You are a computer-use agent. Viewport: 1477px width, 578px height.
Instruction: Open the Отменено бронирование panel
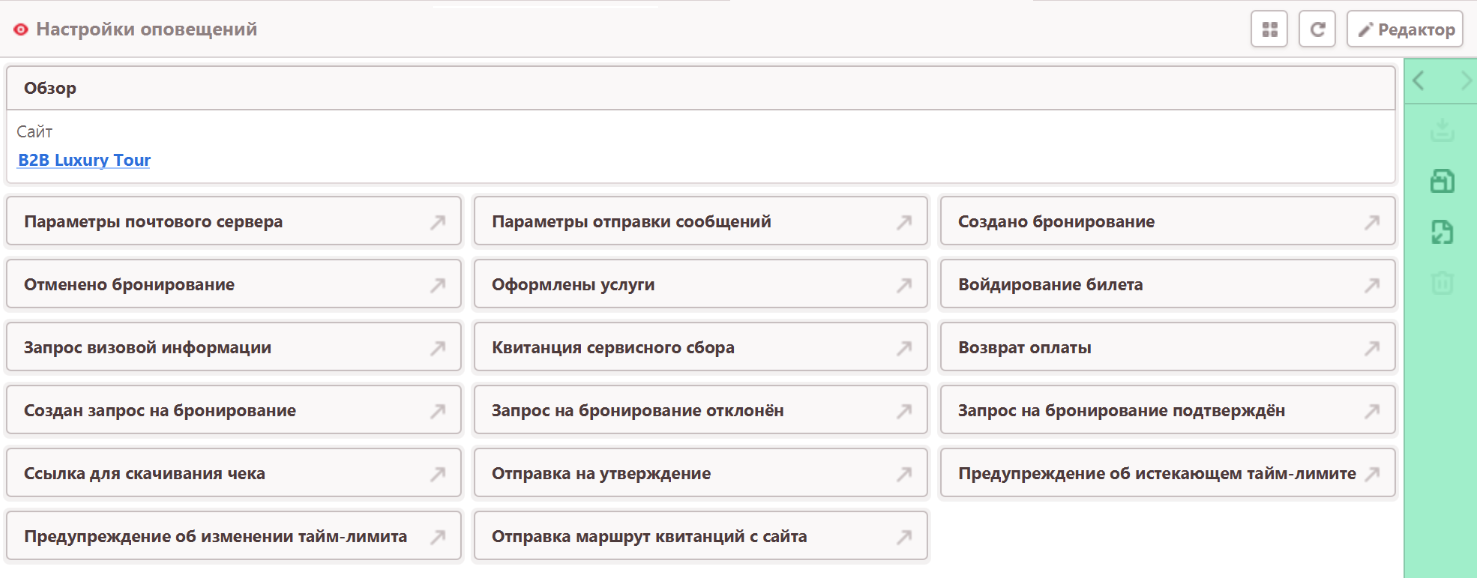233,285
